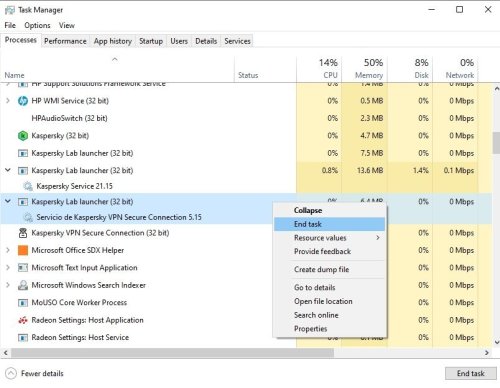The height and width of the screenshot is (388, 500).
Task: Click the Microsoft Text Input Application icon
Action: 23,267
